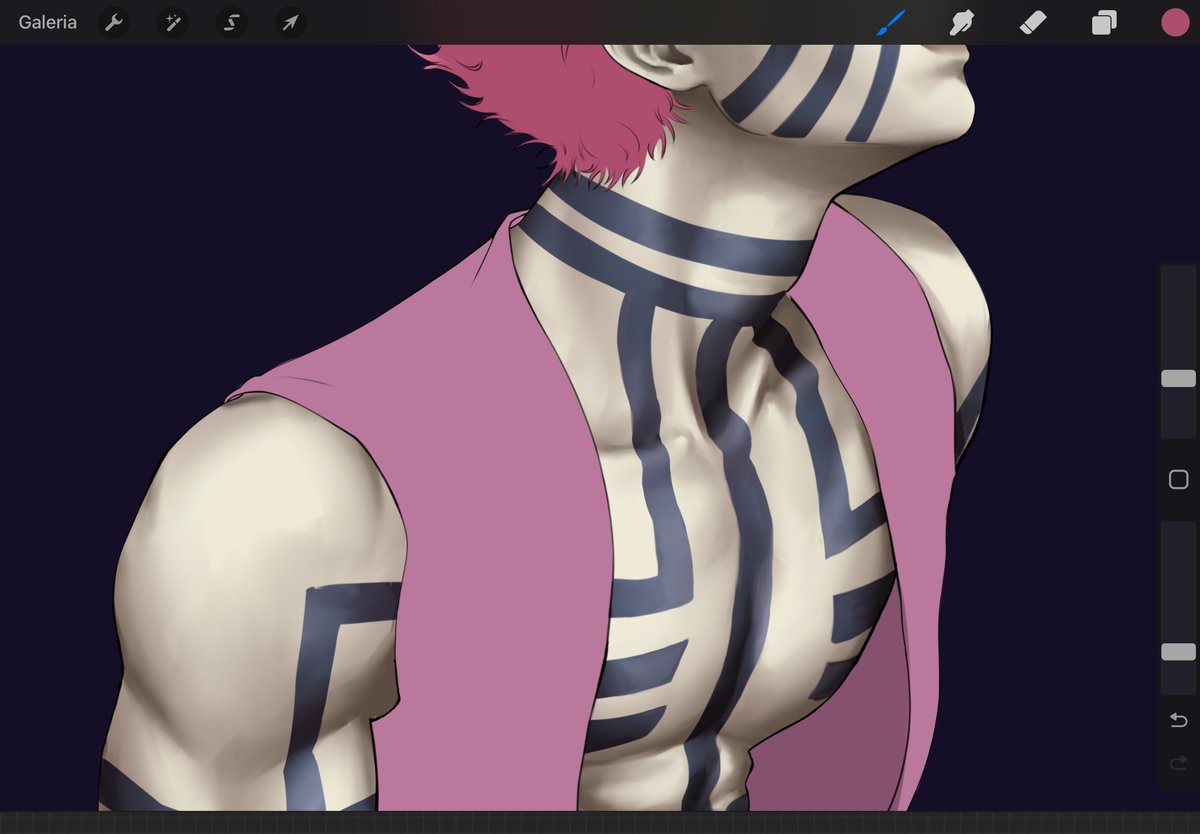Tap the square Modify button in sidebar
This screenshot has height=834, width=1200.
[1178, 480]
